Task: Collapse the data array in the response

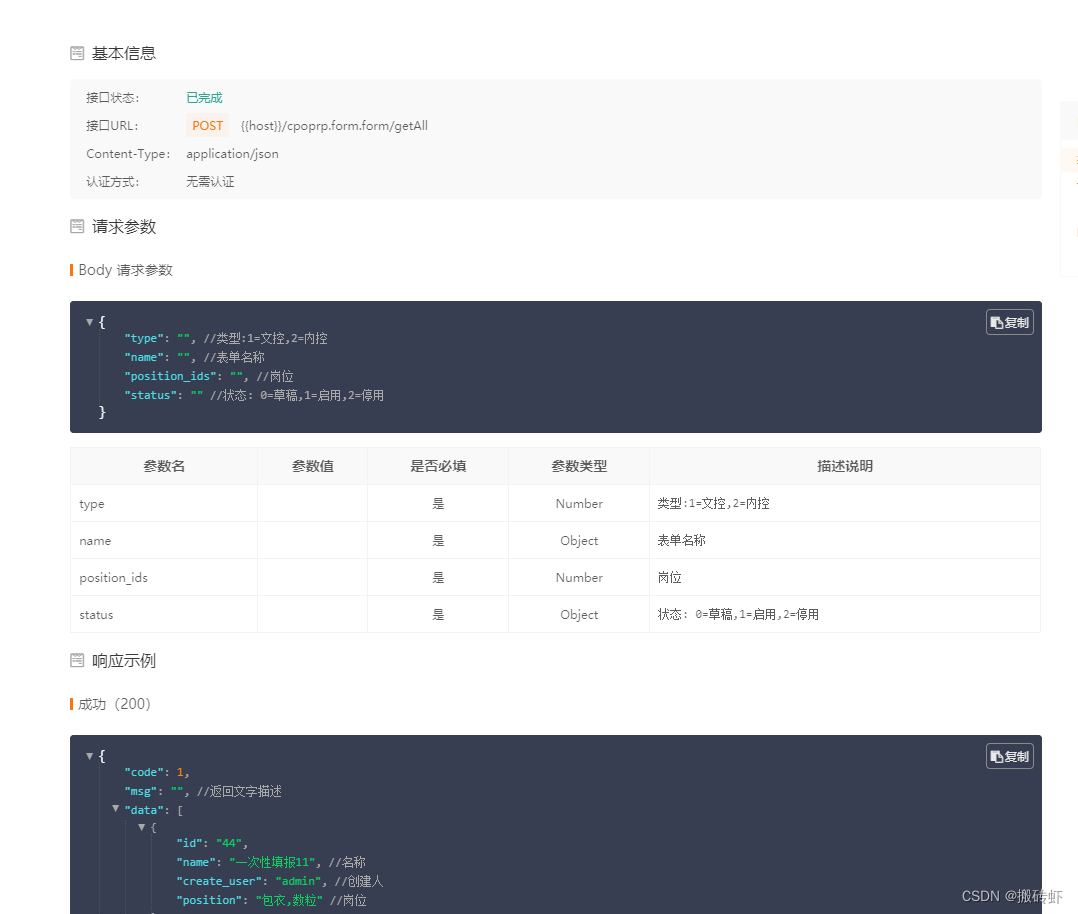Action: pos(116,809)
